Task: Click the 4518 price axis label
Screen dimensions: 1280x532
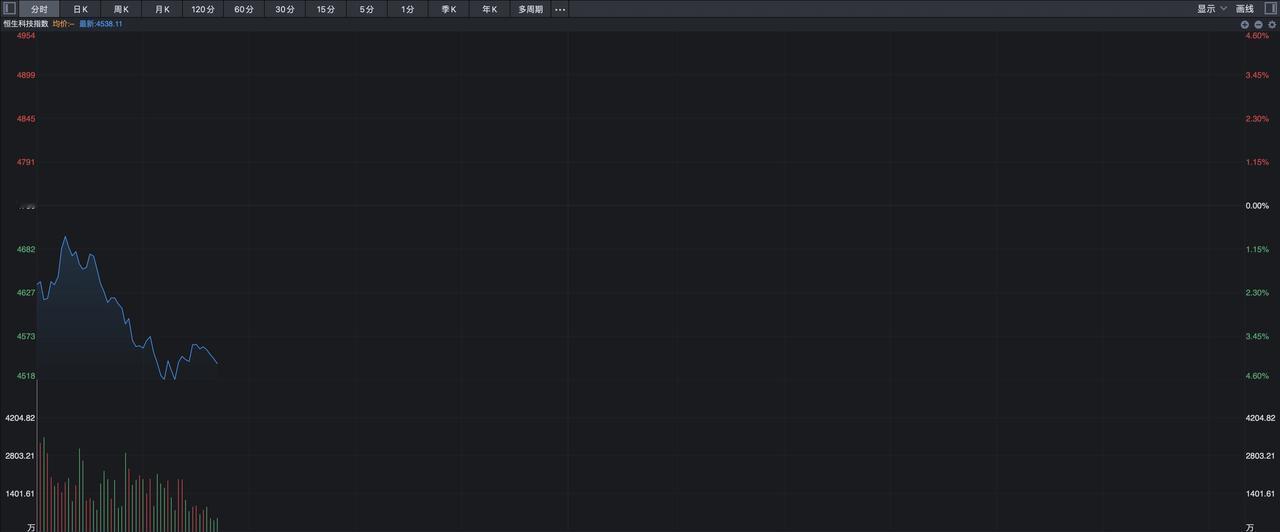Action: (26, 376)
